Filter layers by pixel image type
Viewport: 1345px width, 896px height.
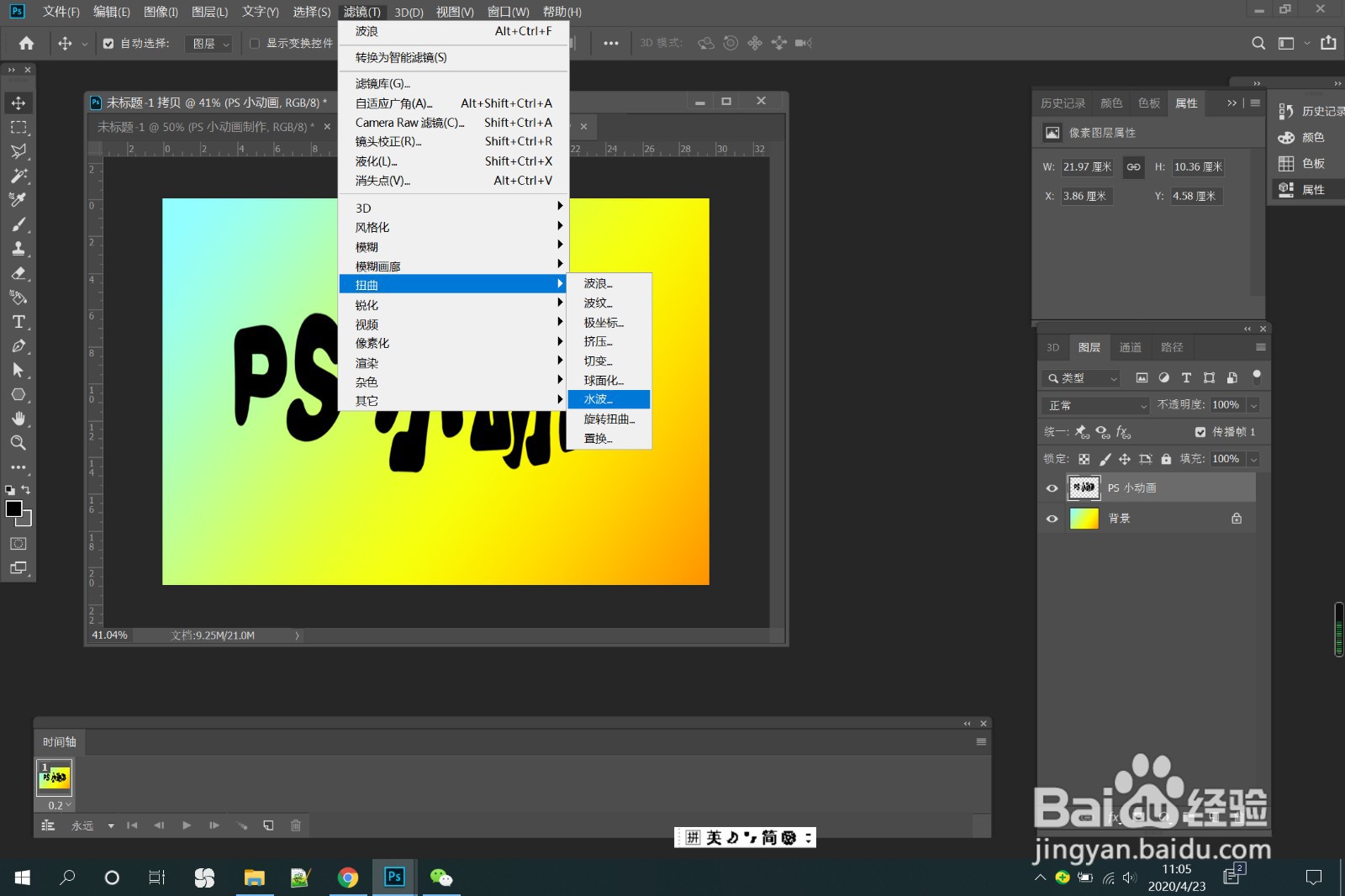click(x=1142, y=378)
